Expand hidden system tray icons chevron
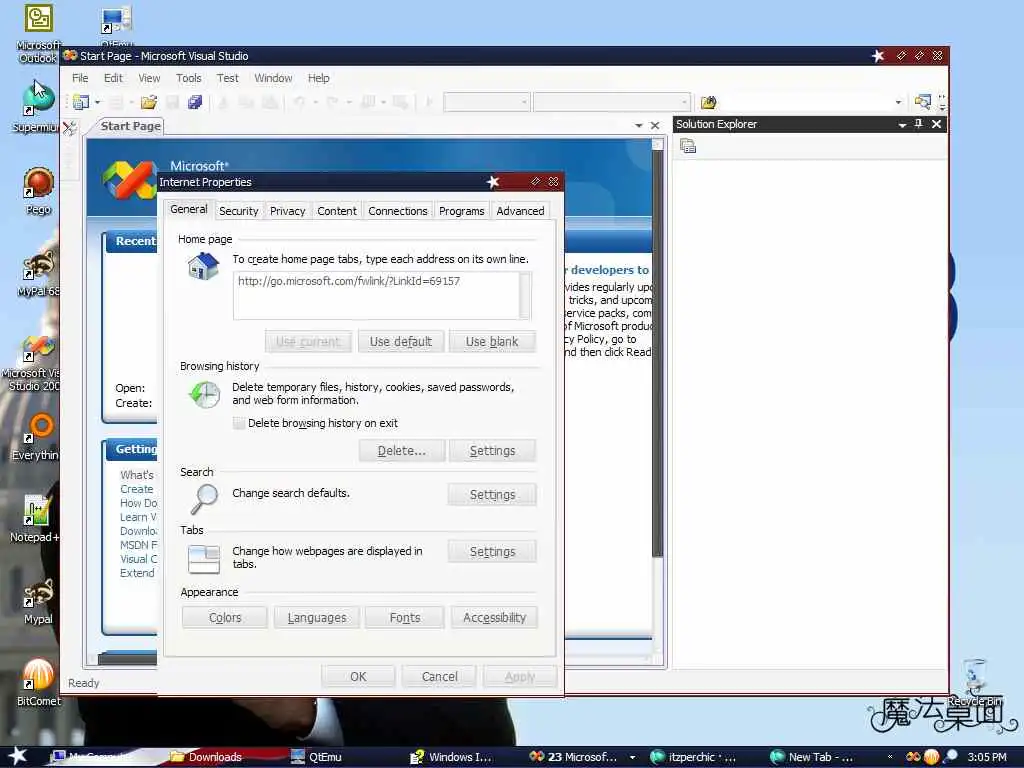This screenshot has height=768, width=1024. click(x=889, y=757)
